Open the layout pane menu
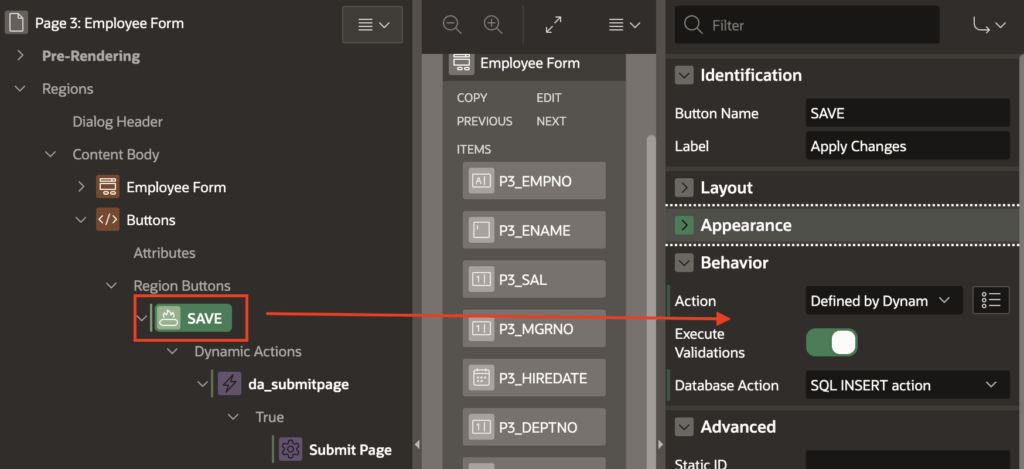This screenshot has width=1024, height=469. pos(624,25)
